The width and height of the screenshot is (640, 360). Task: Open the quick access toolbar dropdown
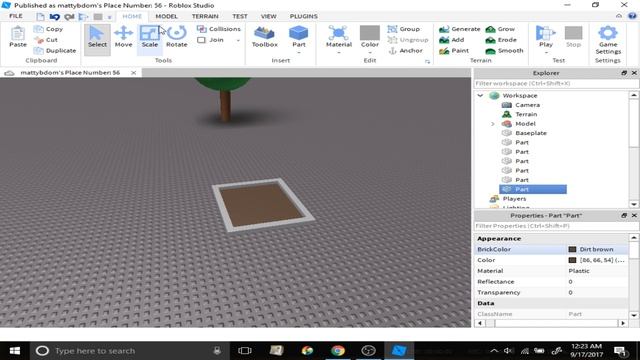(x=109, y=17)
